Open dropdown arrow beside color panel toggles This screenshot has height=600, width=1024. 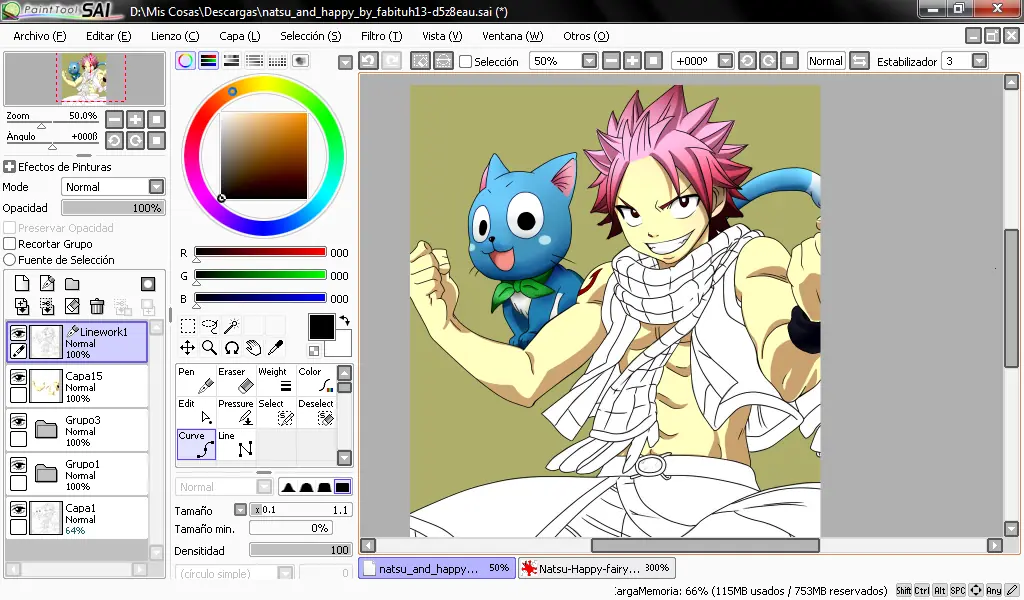345,63
